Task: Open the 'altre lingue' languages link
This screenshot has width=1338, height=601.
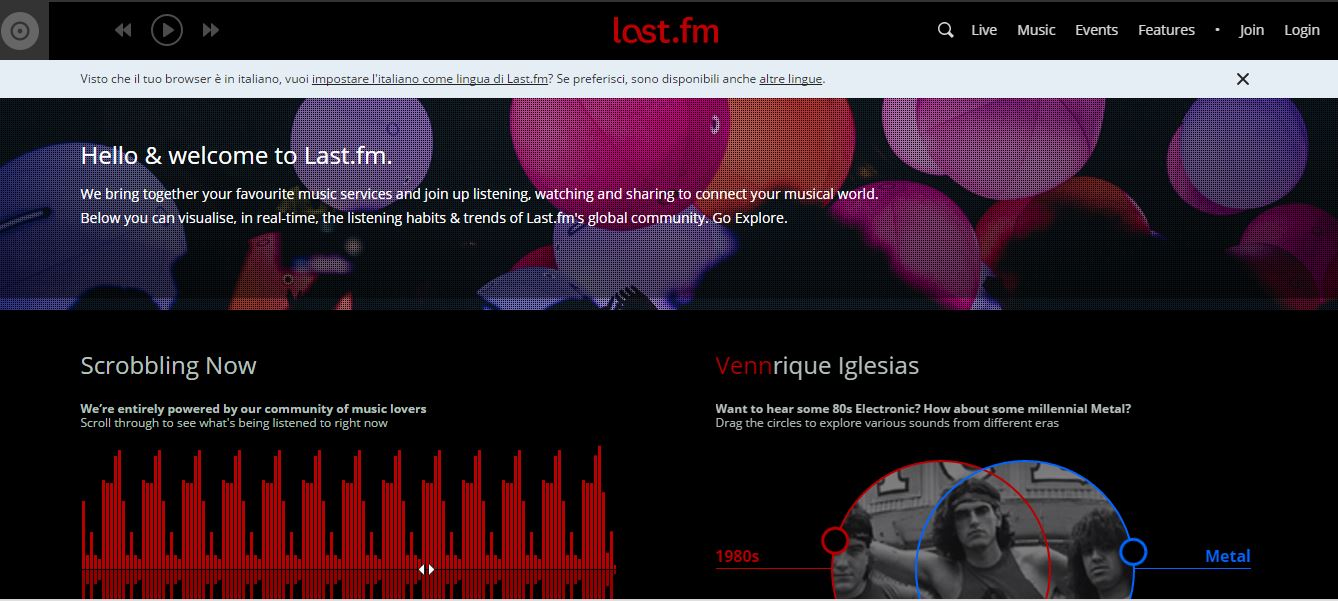Action: [790, 79]
